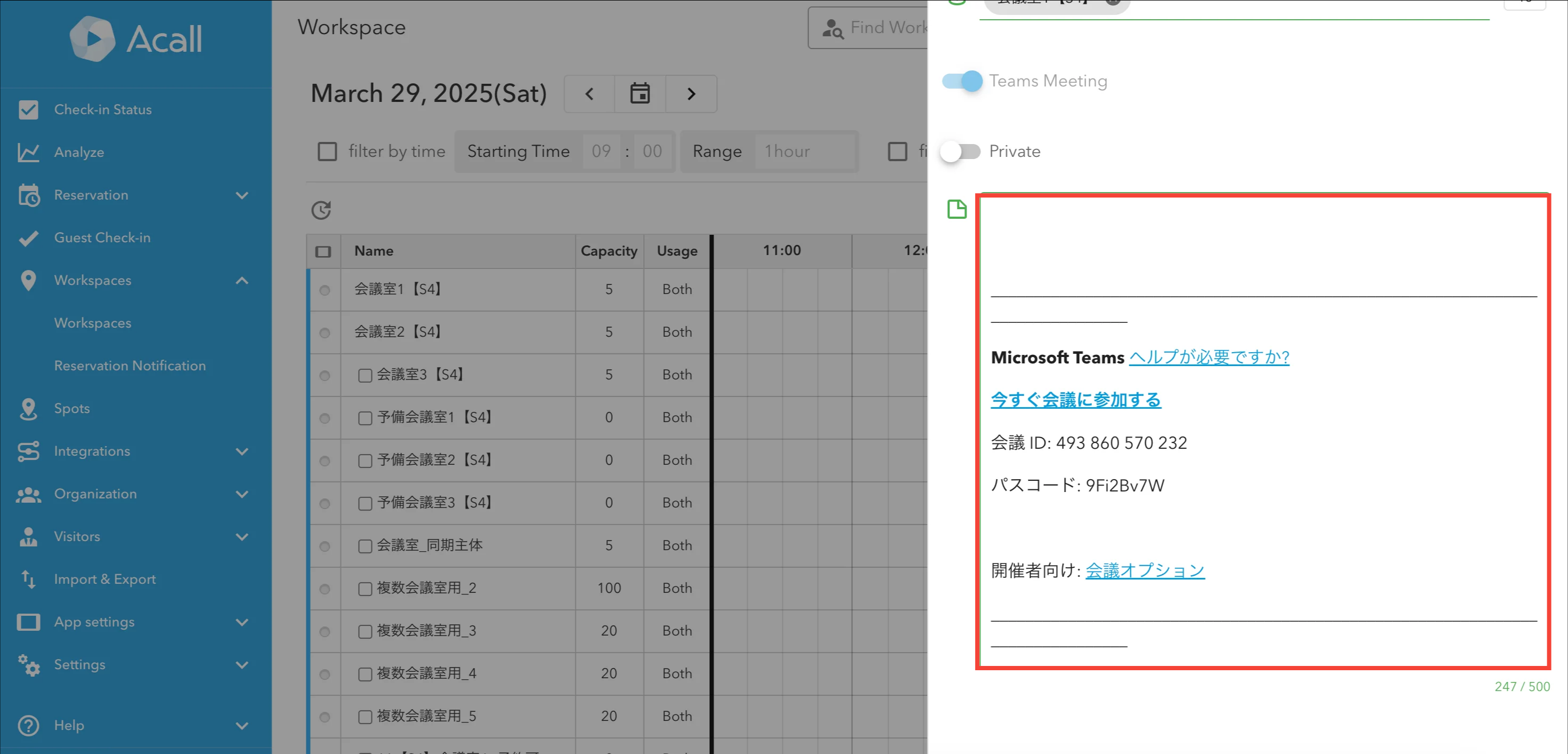Click the Integrations icon in sidebar
1568x754 pixels.
coord(28,451)
